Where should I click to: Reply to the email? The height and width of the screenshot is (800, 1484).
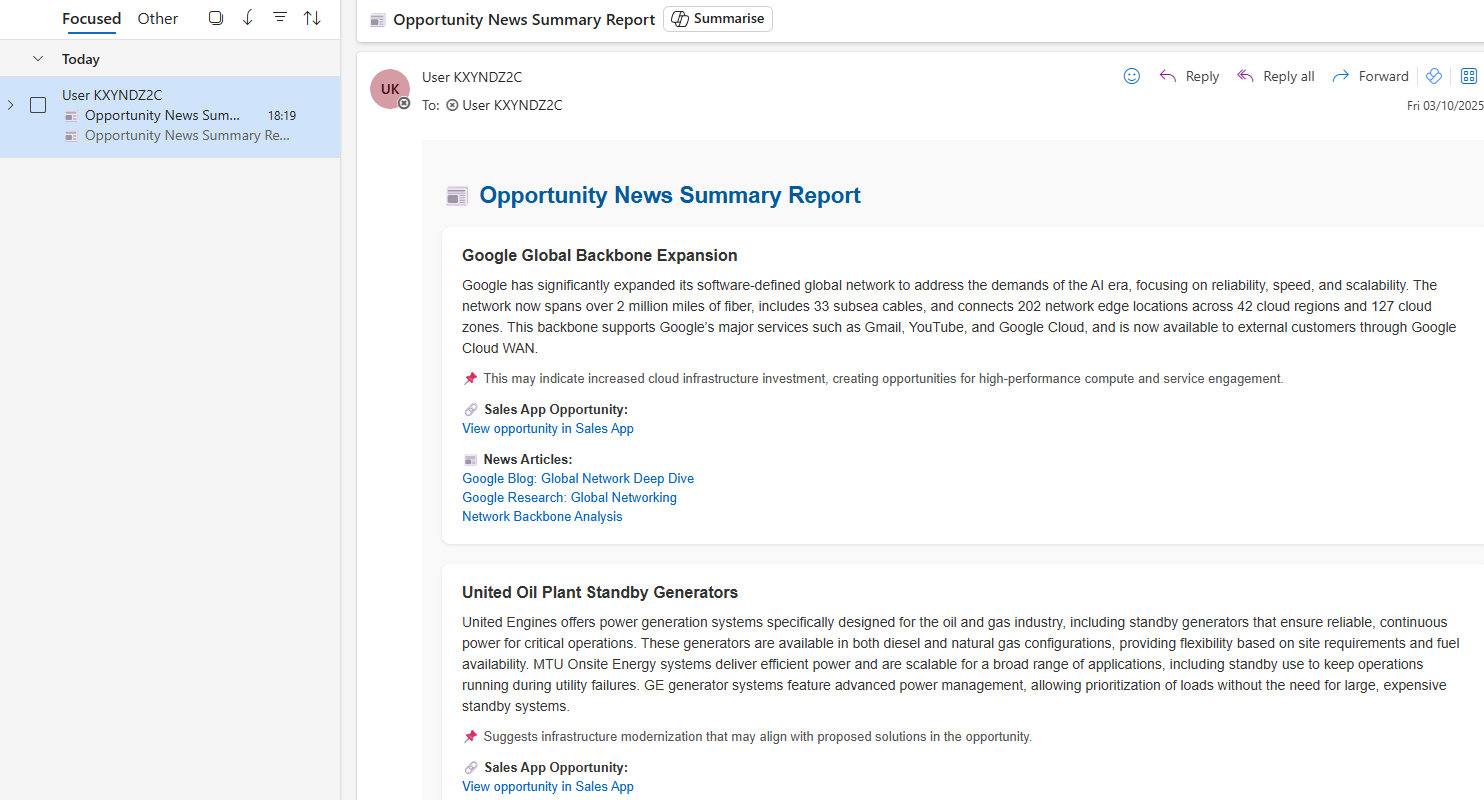pos(1189,76)
